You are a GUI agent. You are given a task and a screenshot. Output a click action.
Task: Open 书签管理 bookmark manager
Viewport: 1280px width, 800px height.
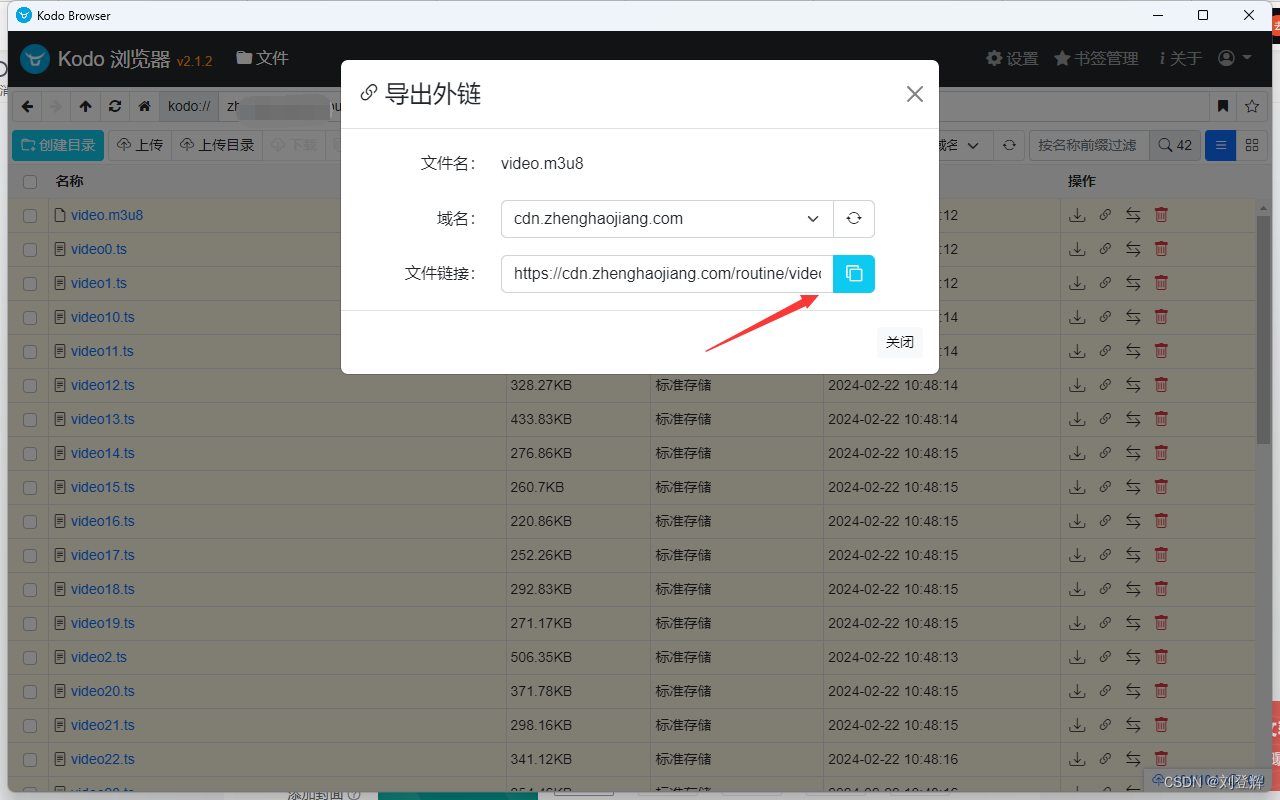pos(1096,58)
